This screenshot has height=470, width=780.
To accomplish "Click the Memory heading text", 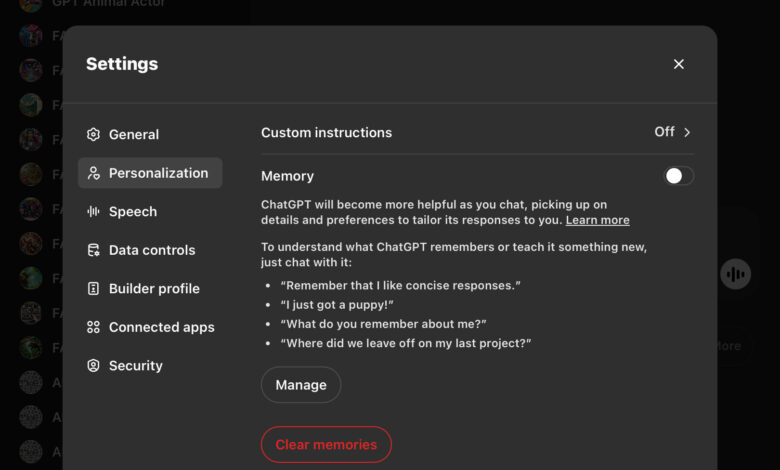I will point(288,176).
